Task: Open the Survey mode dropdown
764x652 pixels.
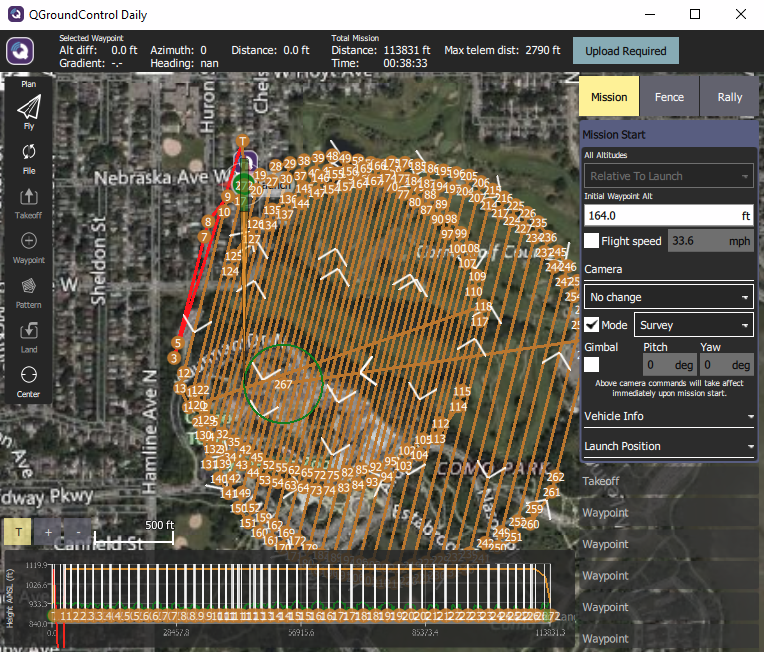Action: [693, 325]
